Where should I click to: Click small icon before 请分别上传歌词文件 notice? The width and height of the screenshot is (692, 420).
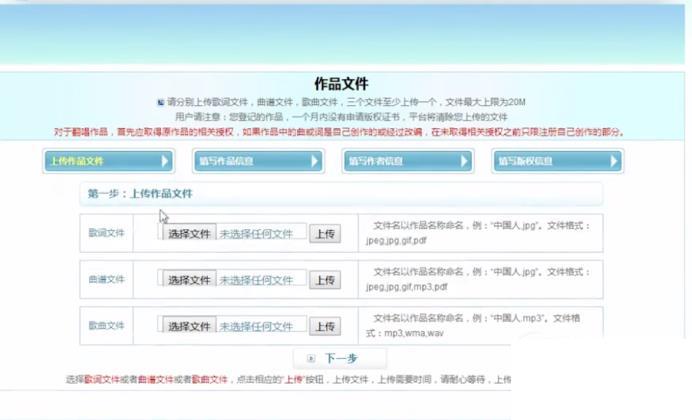tap(160, 102)
